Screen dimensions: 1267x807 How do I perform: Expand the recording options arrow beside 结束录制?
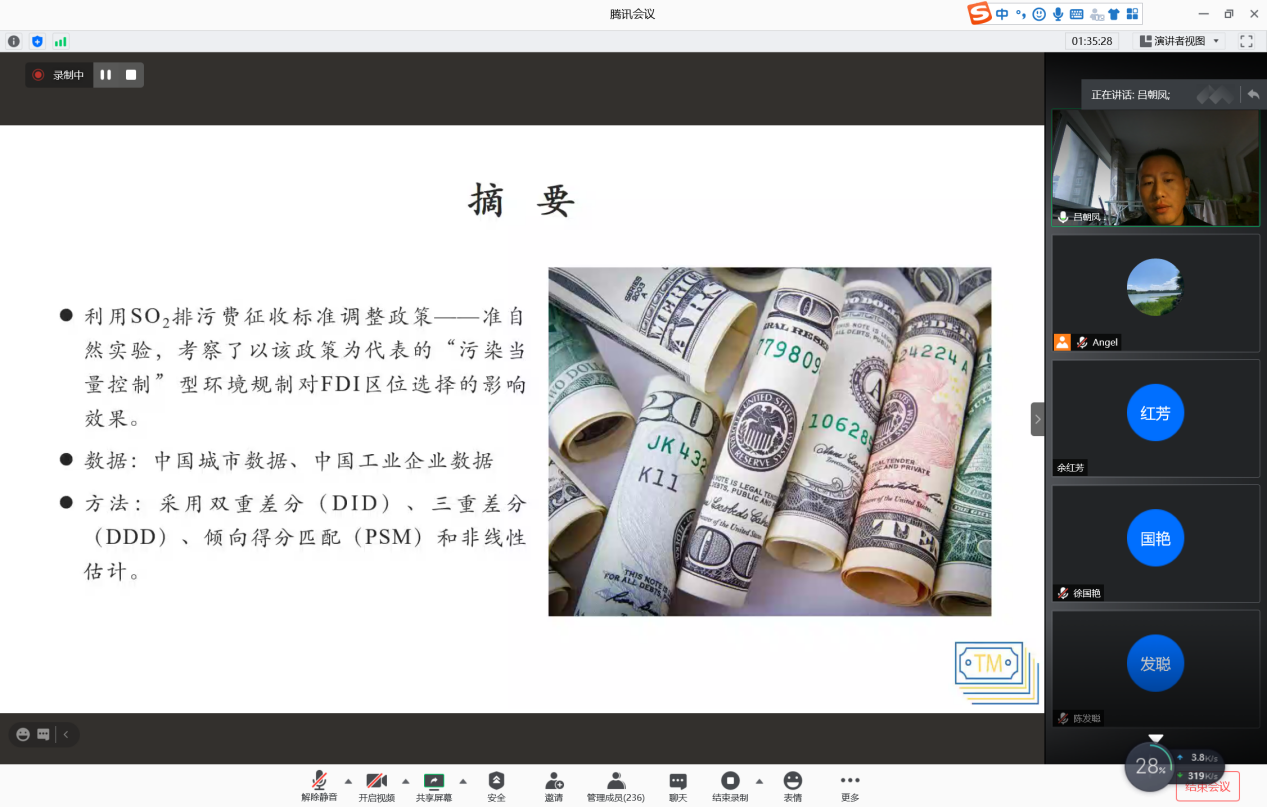coord(759,781)
